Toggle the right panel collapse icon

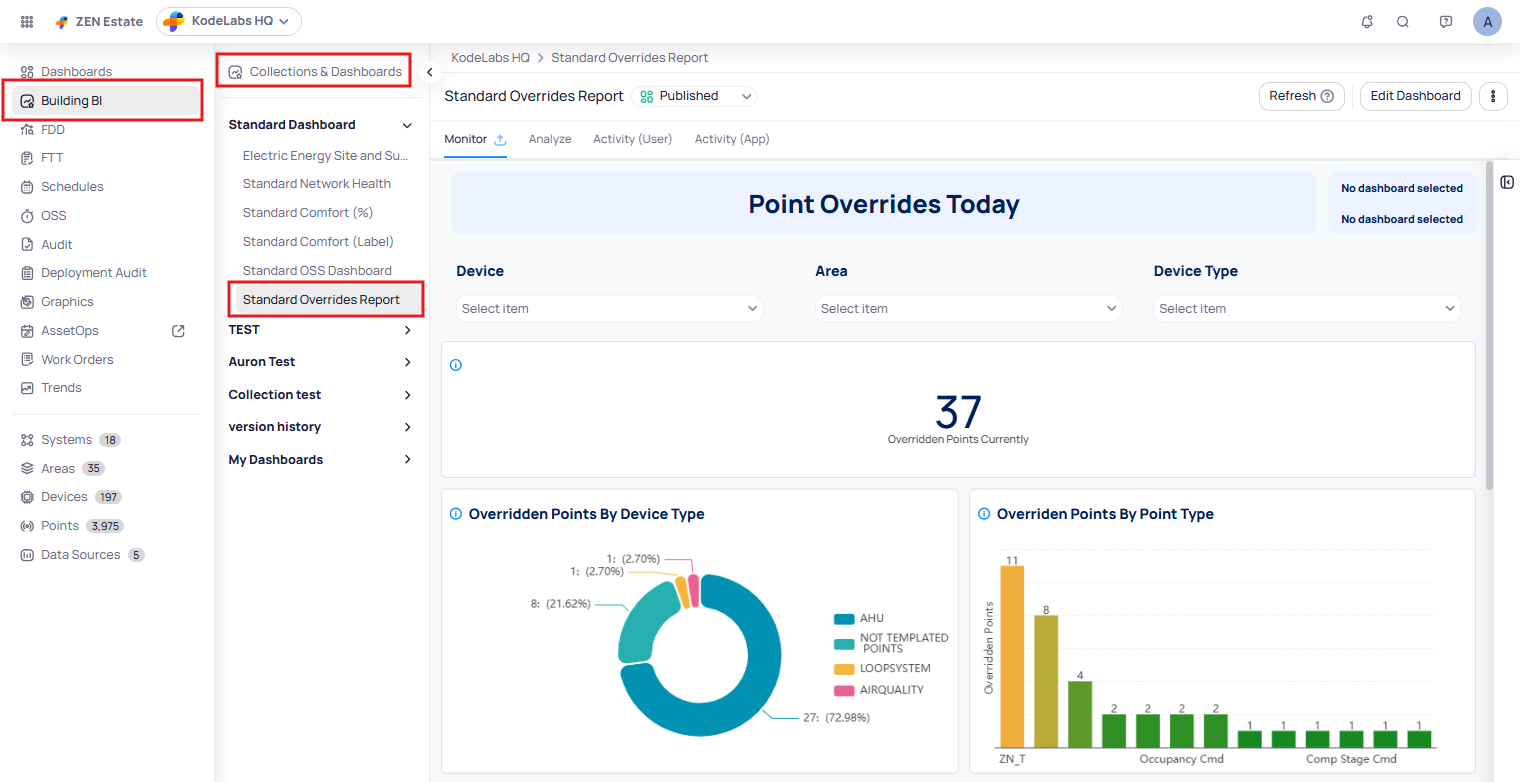[1507, 182]
